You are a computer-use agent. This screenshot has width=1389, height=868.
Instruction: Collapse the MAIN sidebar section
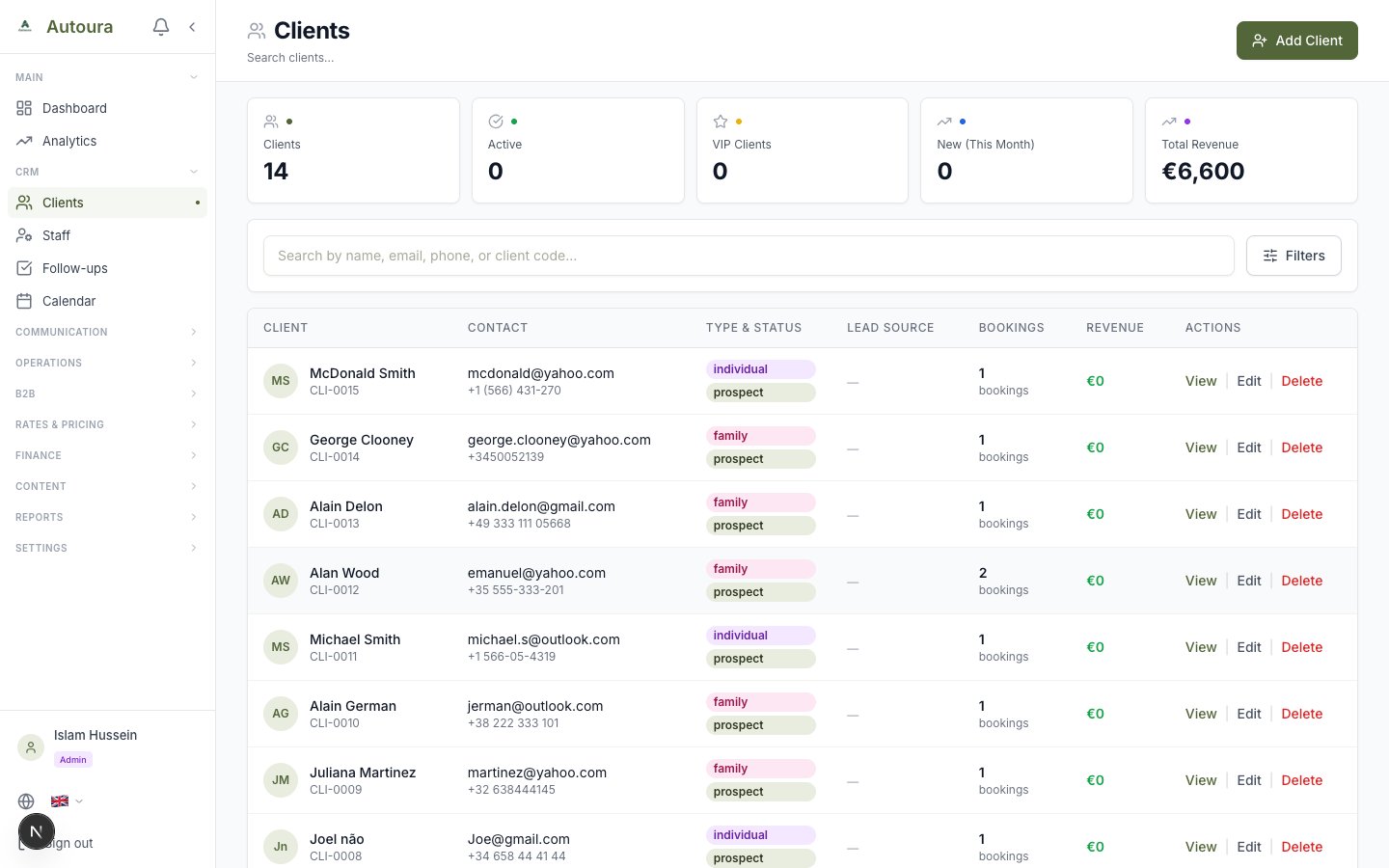coord(107,77)
